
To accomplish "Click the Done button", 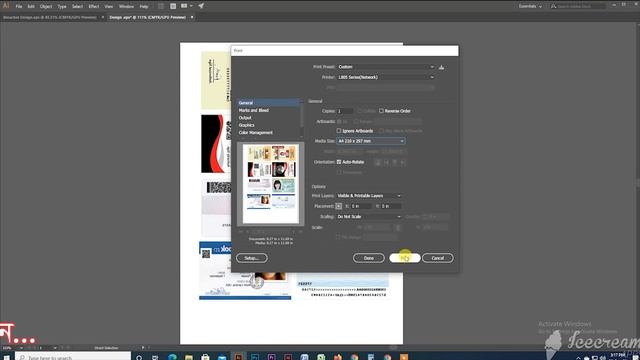I will click(x=369, y=258).
